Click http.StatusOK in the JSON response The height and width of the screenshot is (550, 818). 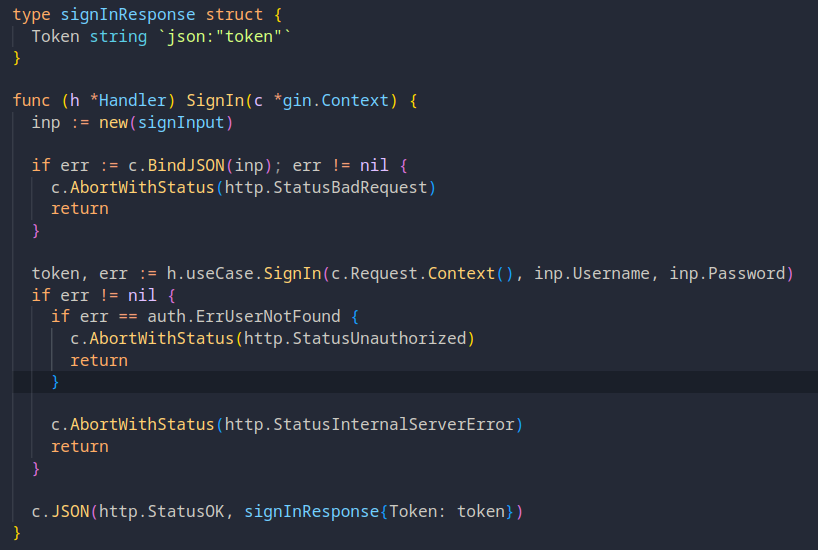point(162,511)
